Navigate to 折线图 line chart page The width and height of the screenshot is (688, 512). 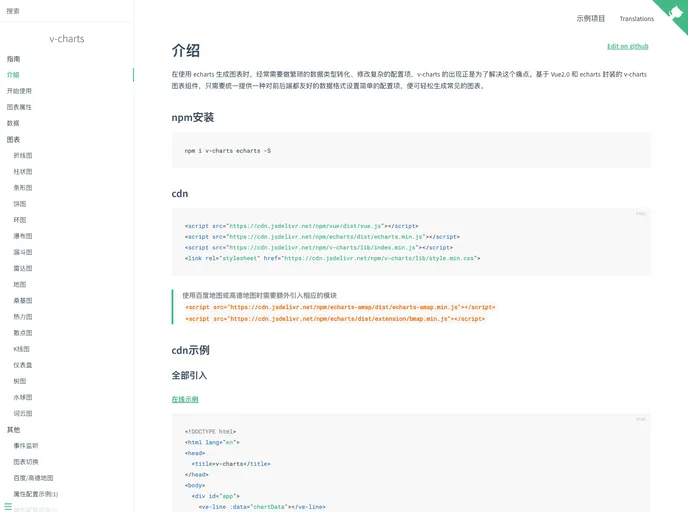tap(22, 155)
